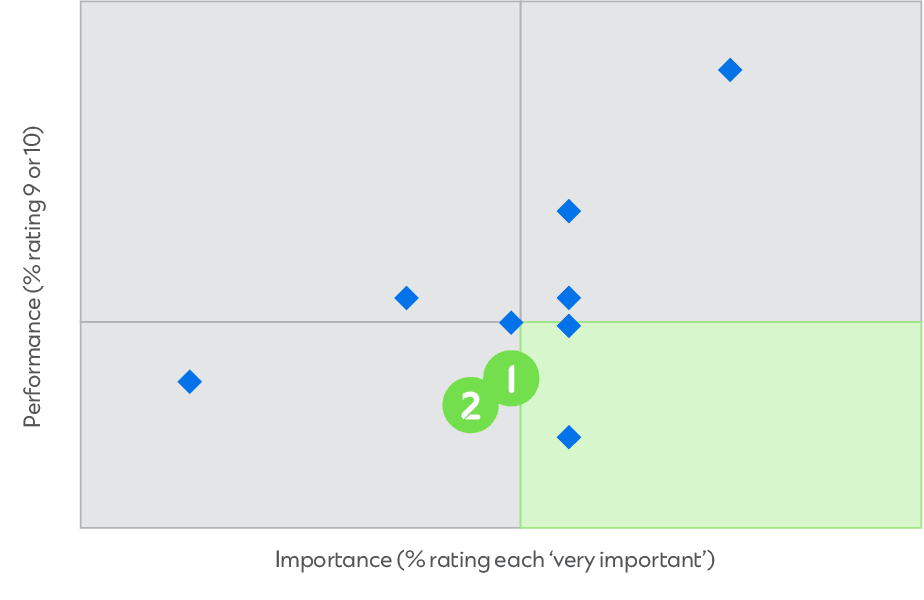Select the diamond straddling green quadrant's top edge
Image resolution: width=924 pixels, height=600 pixels.
[x=569, y=325]
